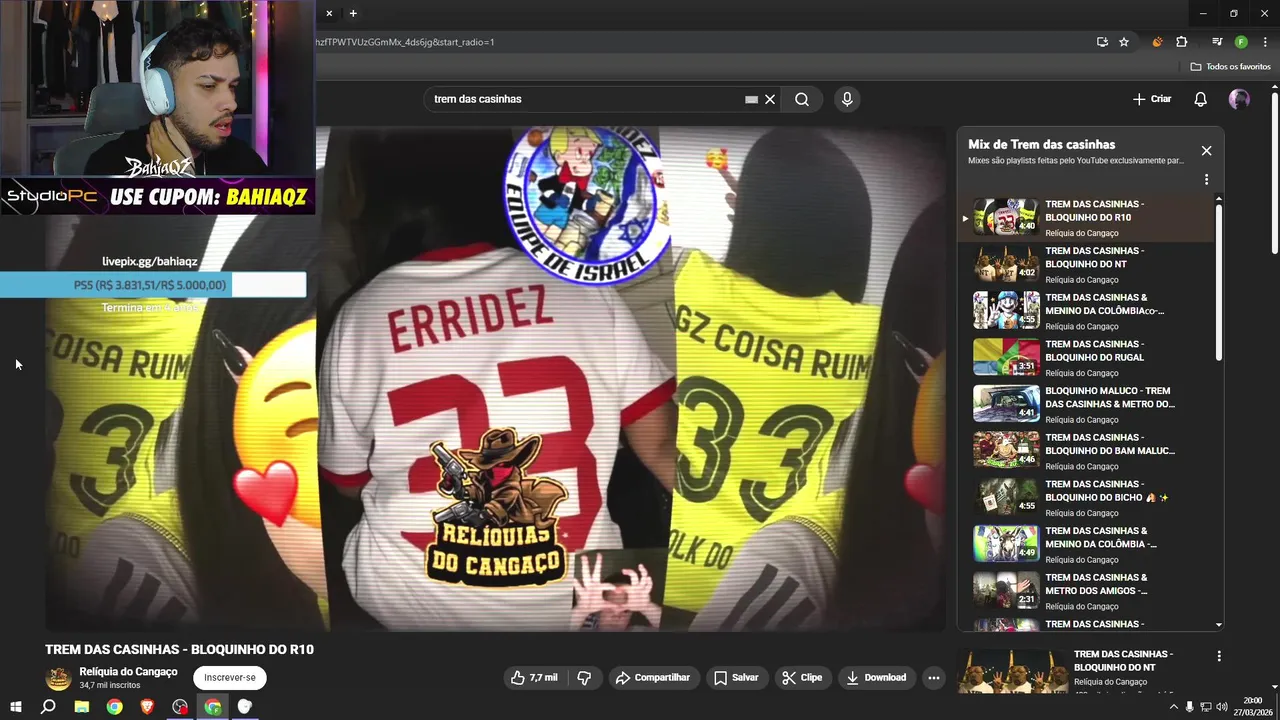
Task: Click the magnifier search button
Action: coord(802,99)
